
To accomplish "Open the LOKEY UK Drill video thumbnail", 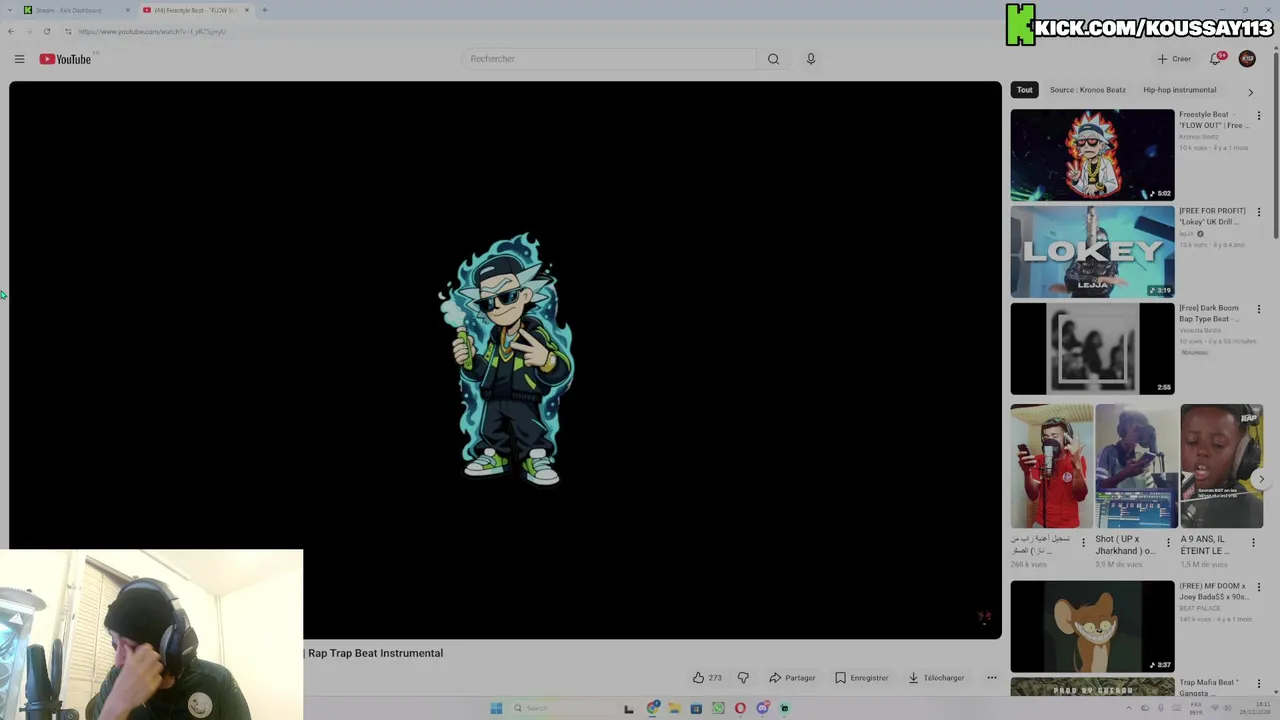I will (x=1092, y=252).
